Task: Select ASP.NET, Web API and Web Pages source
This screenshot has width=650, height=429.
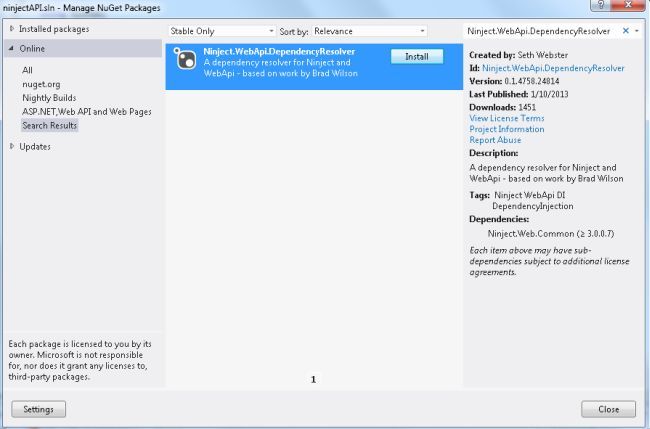Action: (87, 111)
